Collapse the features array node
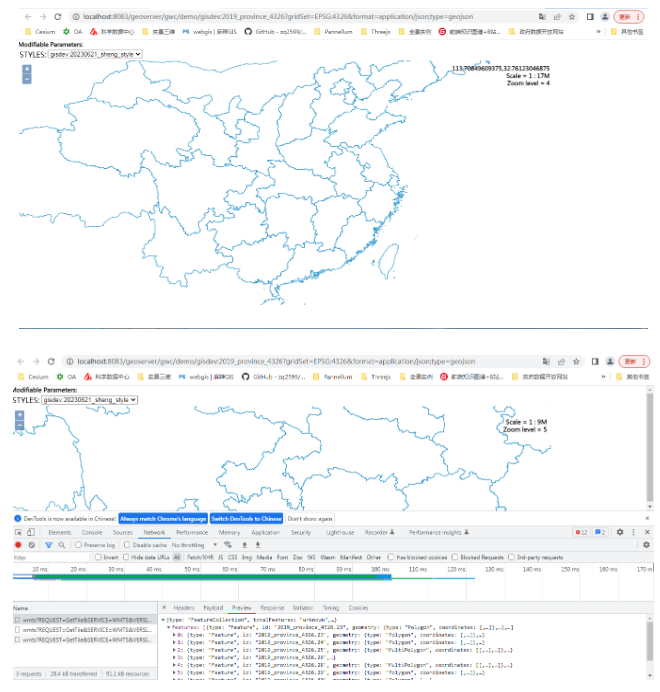660x692 pixels. click(x=168, y=627)
